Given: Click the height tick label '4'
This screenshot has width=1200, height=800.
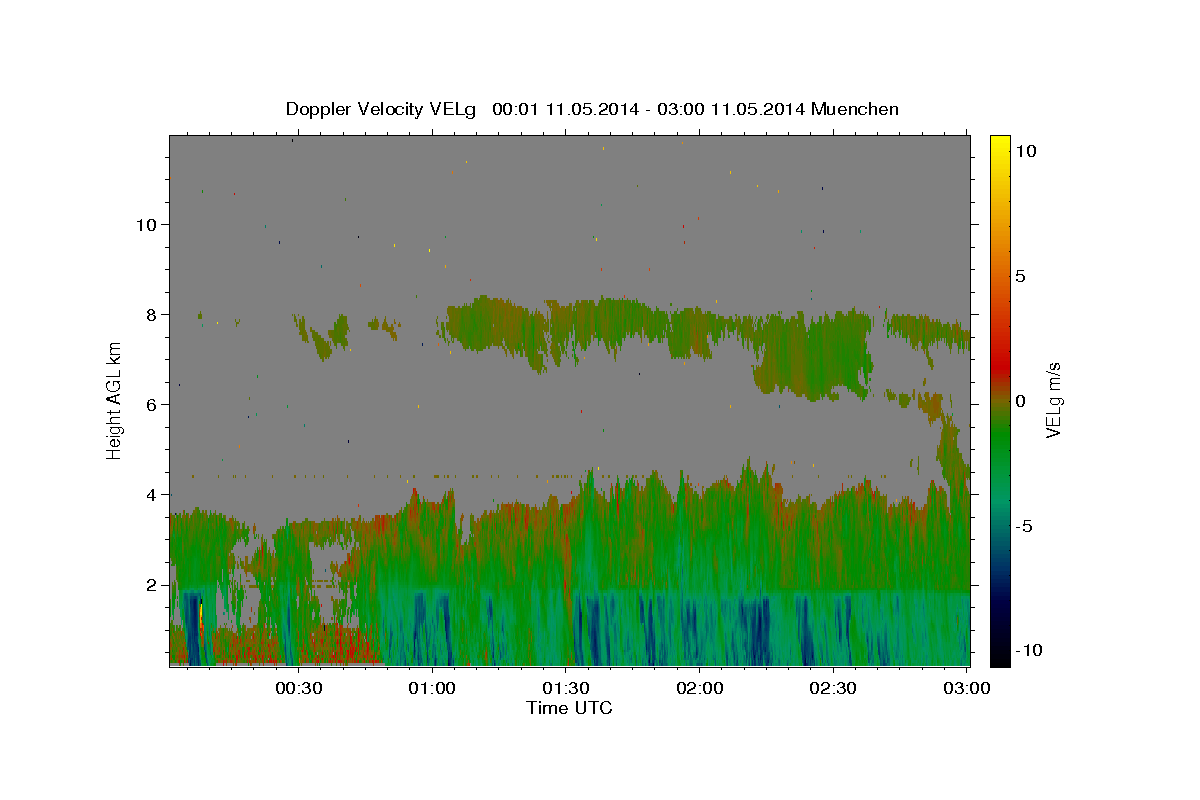Looking at the screenshot, I should [151, 494].
